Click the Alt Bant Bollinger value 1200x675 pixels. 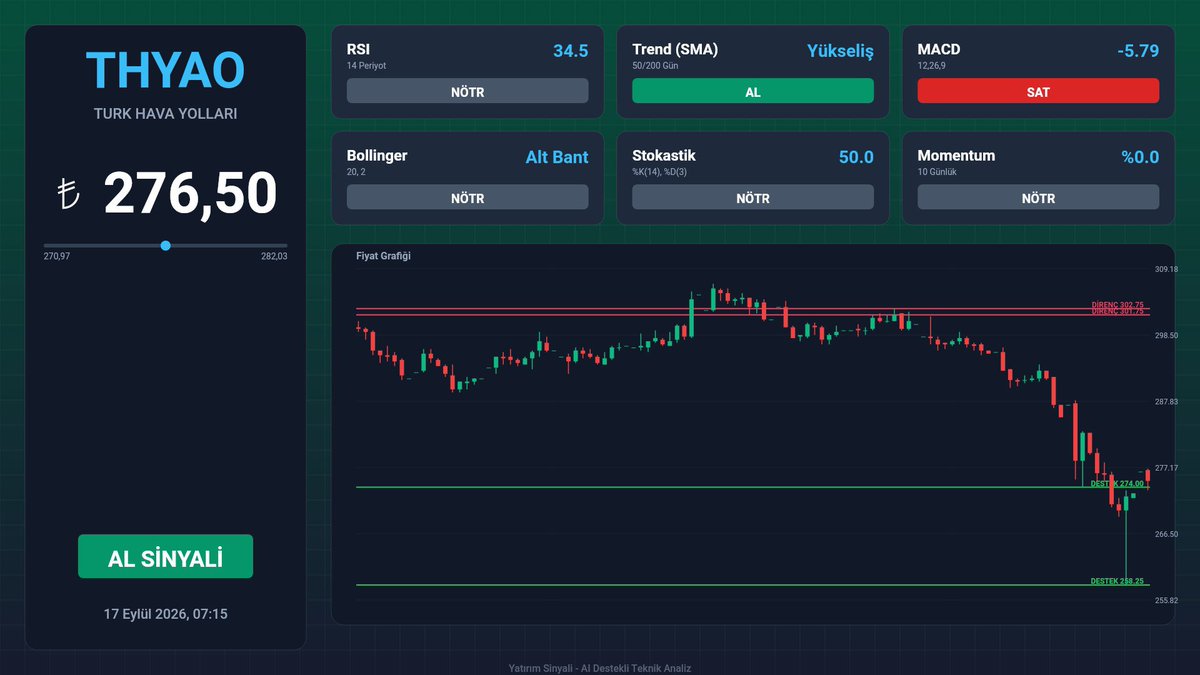coord(557,157)
